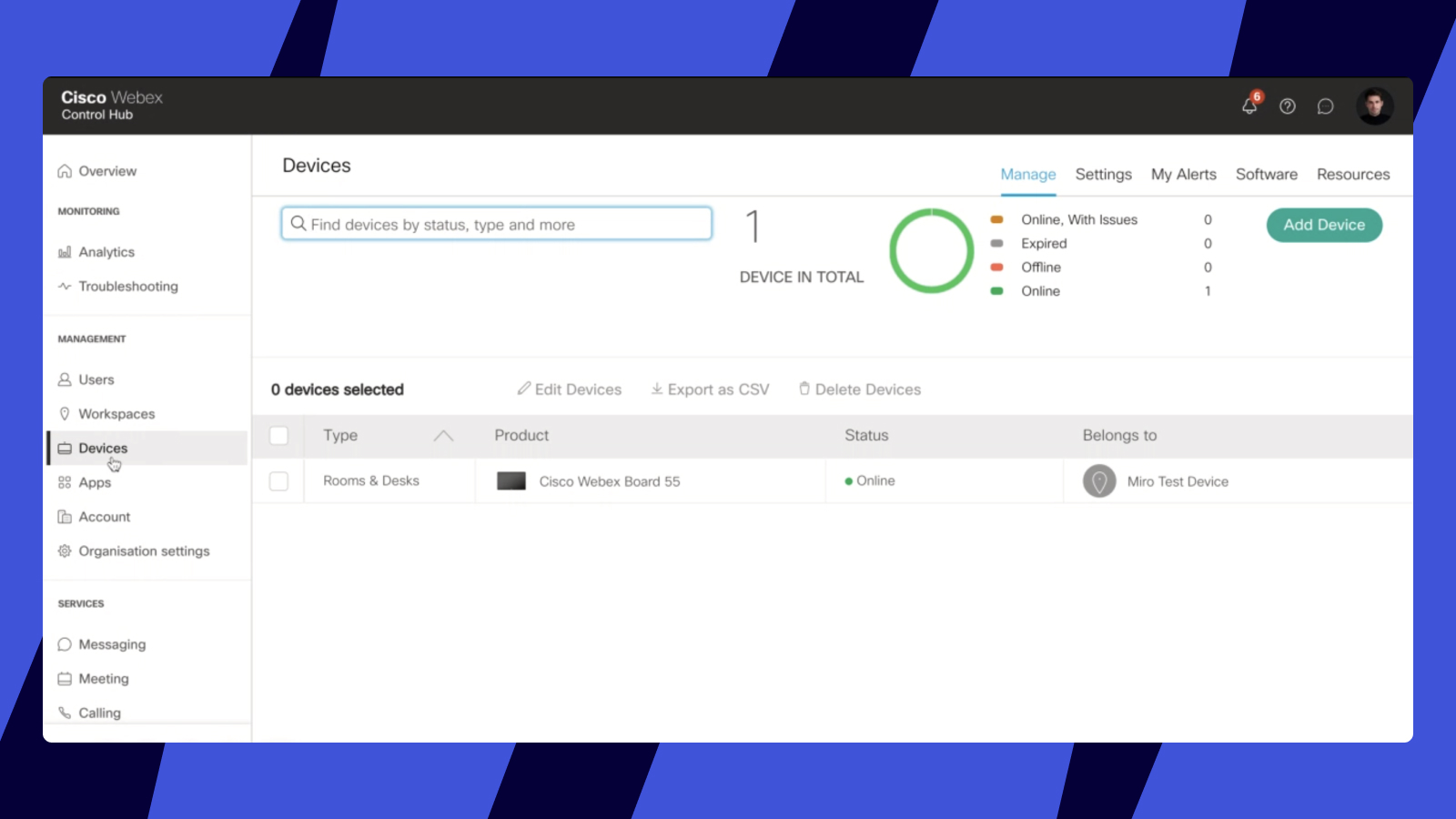Focus the Find devices search field
1456x819 pixels.
(497, 224)
